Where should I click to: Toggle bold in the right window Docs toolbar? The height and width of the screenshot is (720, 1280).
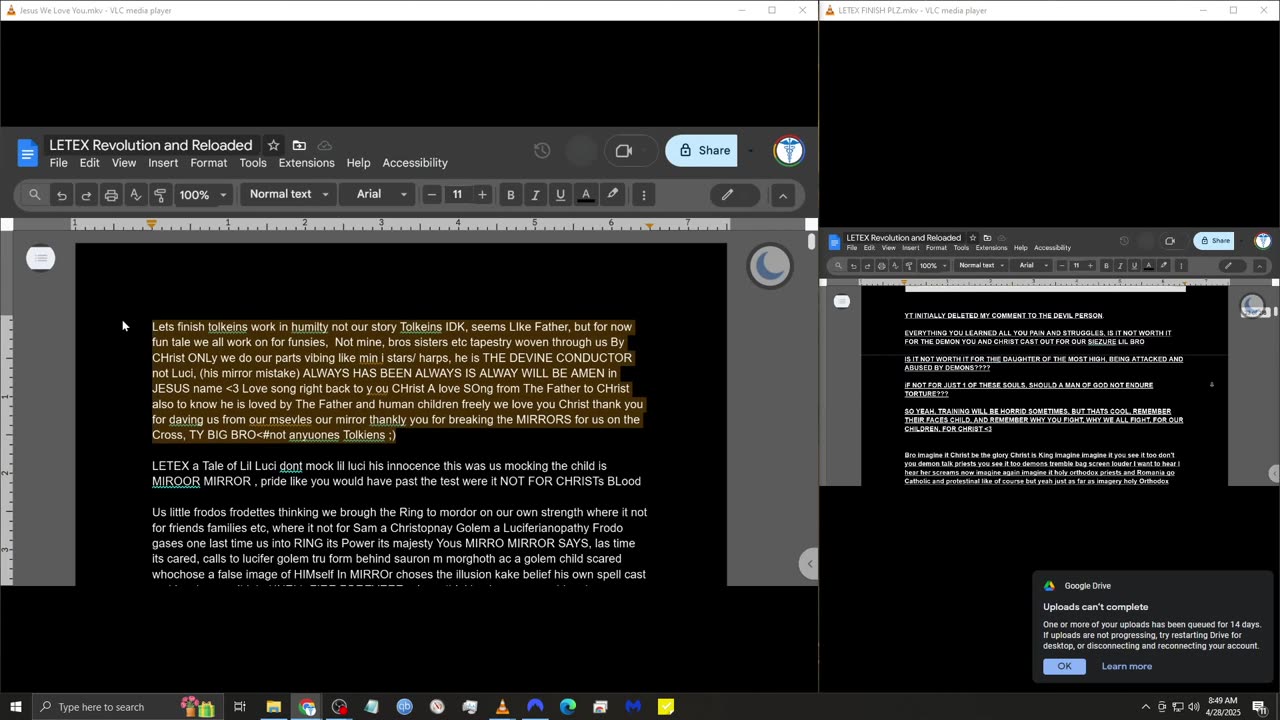(x=1106, y=266)
